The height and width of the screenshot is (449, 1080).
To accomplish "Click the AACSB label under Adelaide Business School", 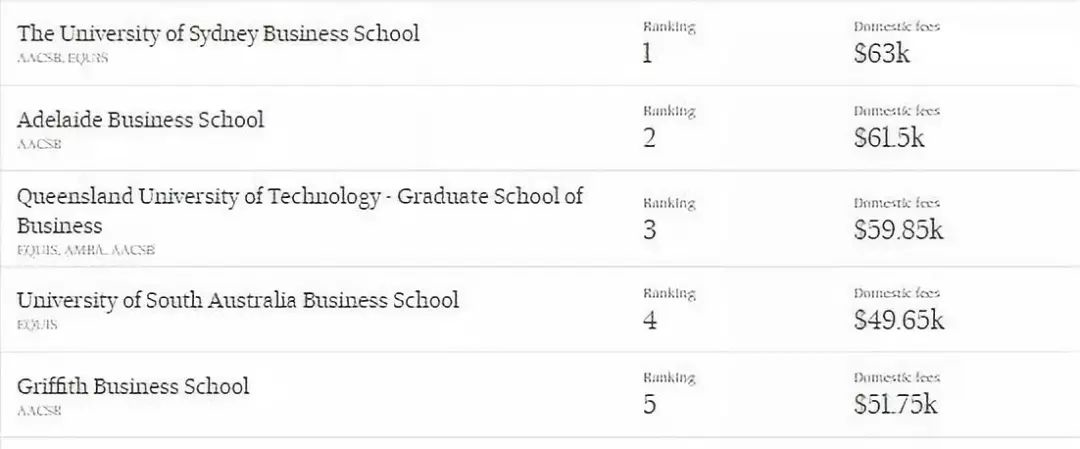I will pyautogui.click(x=39, y=144).
